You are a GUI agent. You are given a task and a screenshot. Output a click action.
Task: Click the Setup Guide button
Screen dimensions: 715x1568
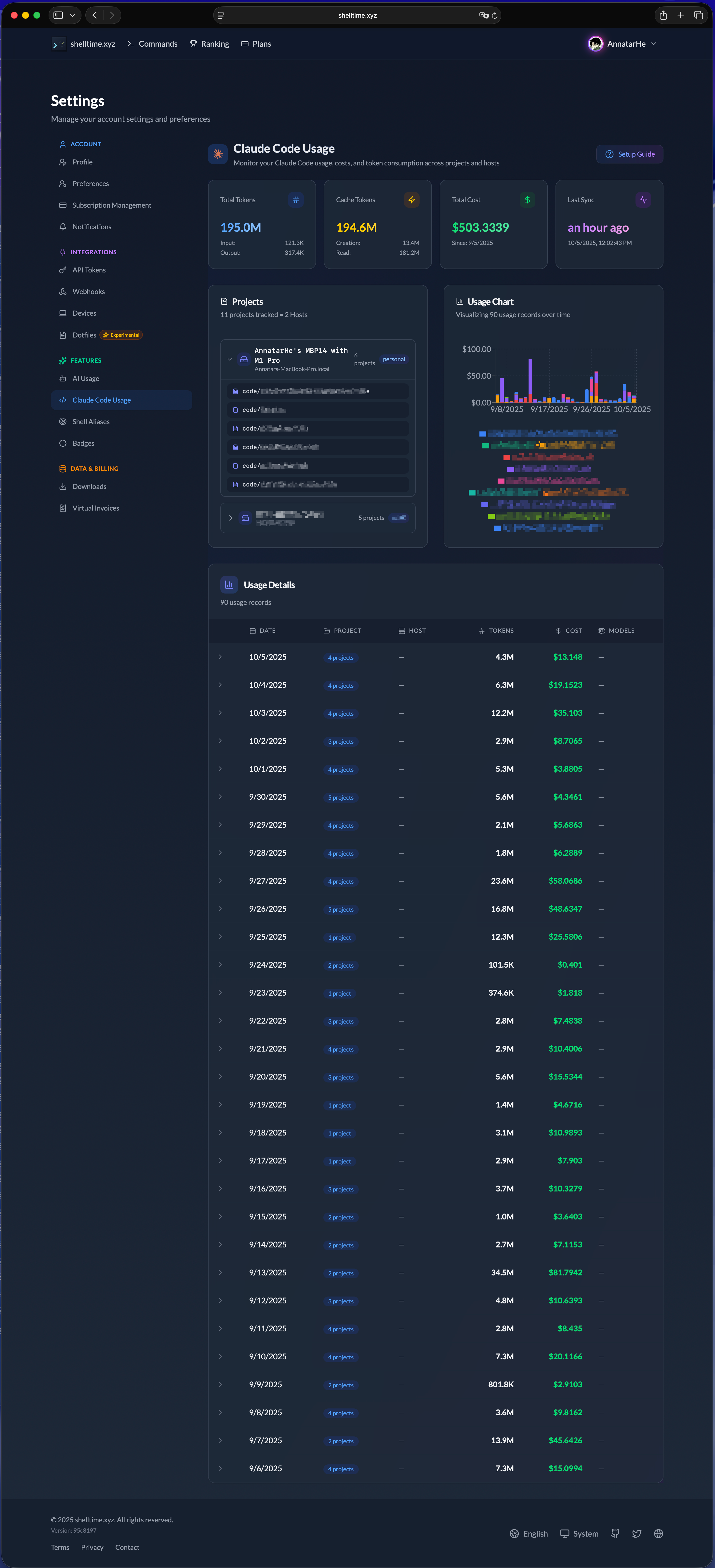[630, 154]
